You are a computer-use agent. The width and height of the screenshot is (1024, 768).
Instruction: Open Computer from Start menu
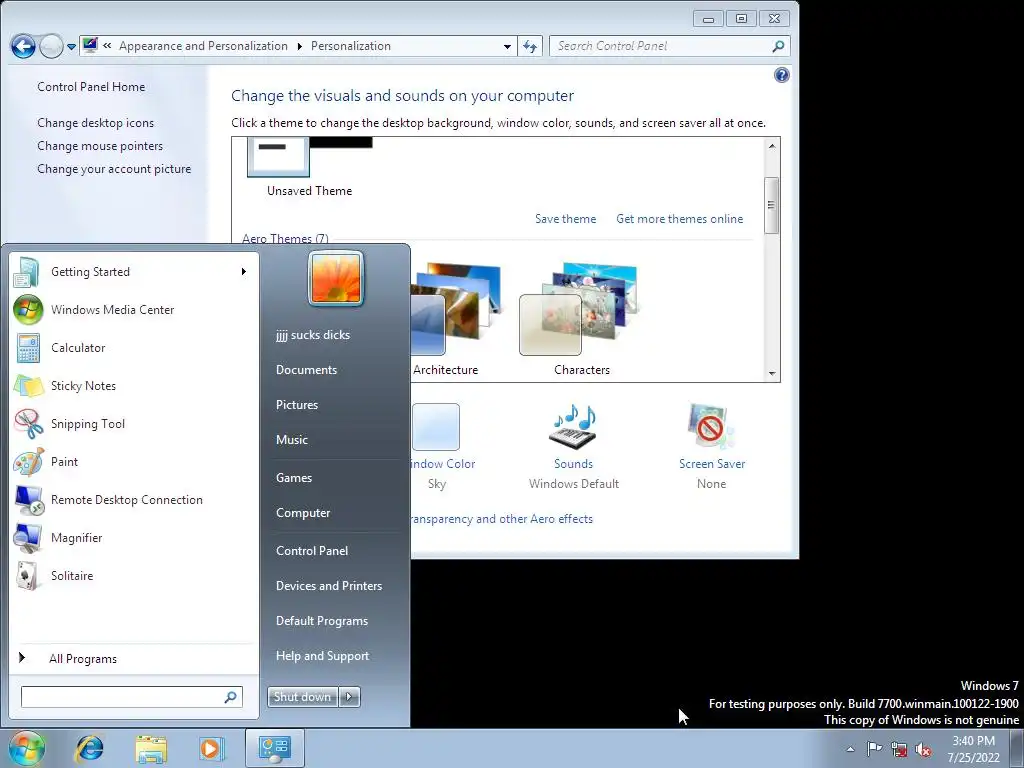[x=303, y=513]
